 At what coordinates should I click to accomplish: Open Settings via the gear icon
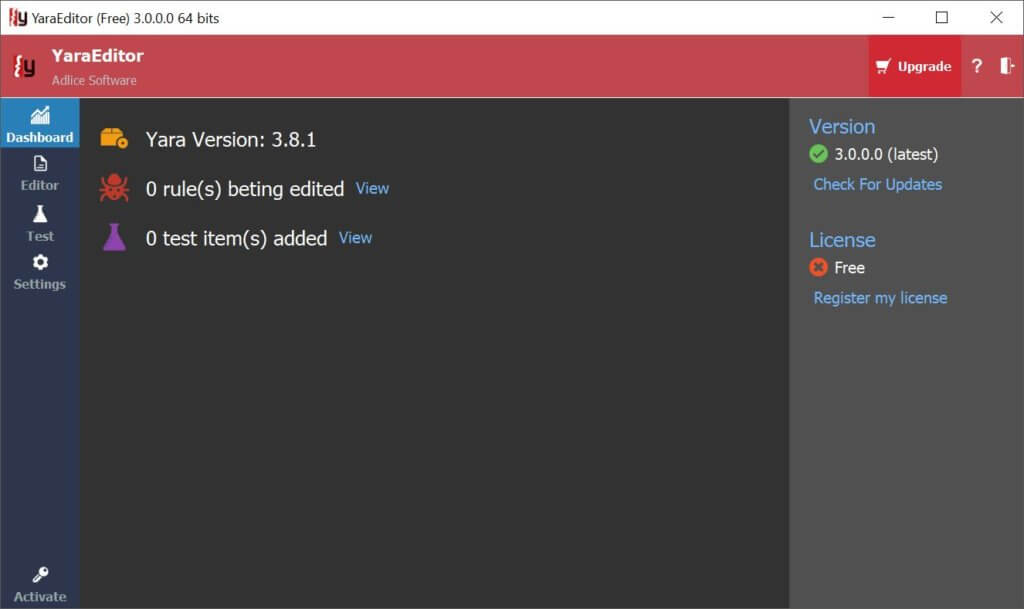(x=39, y=261)
